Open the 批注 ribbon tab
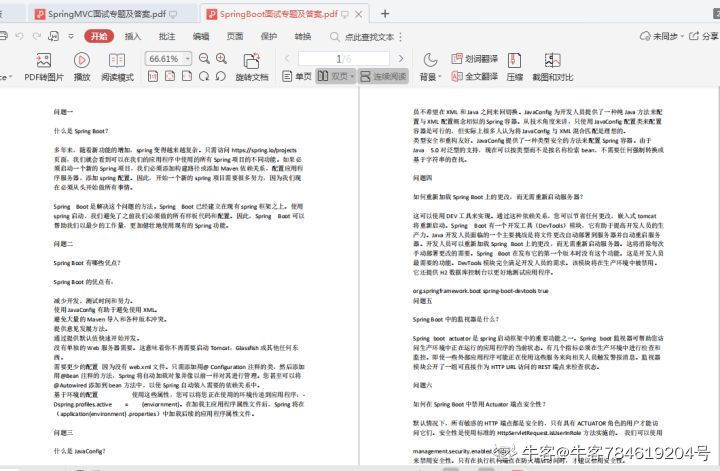 167,36
